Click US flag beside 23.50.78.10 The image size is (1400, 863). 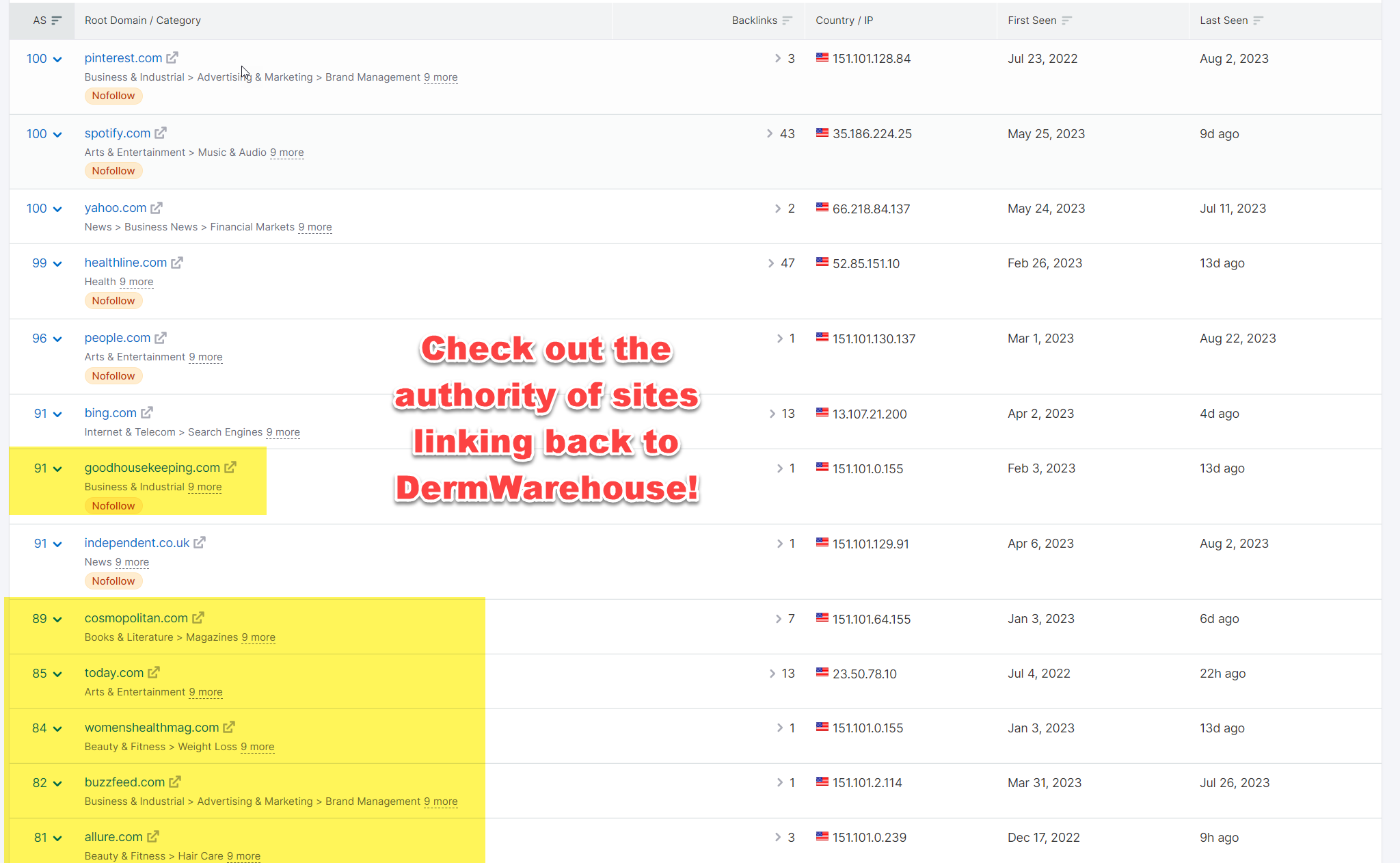pos(822,672)
